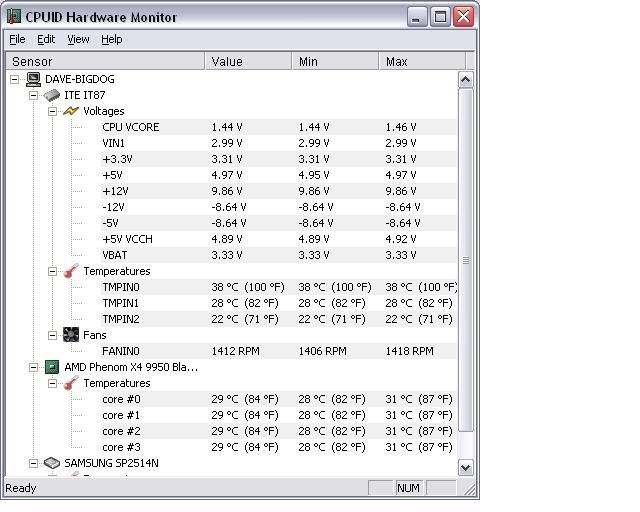Viewport: 640px width, 512px height.
Task: Collapse the DAVE-BIGDOG root node
Action: (15, 79)
